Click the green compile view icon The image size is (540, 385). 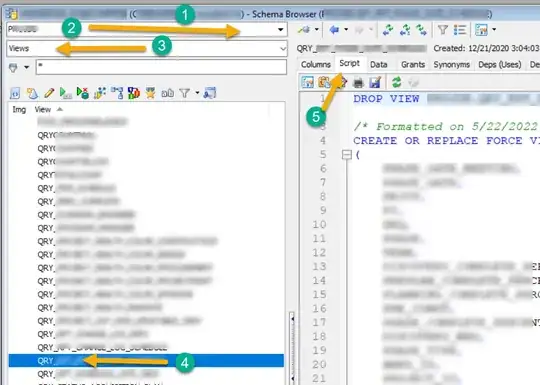[65, 93]
